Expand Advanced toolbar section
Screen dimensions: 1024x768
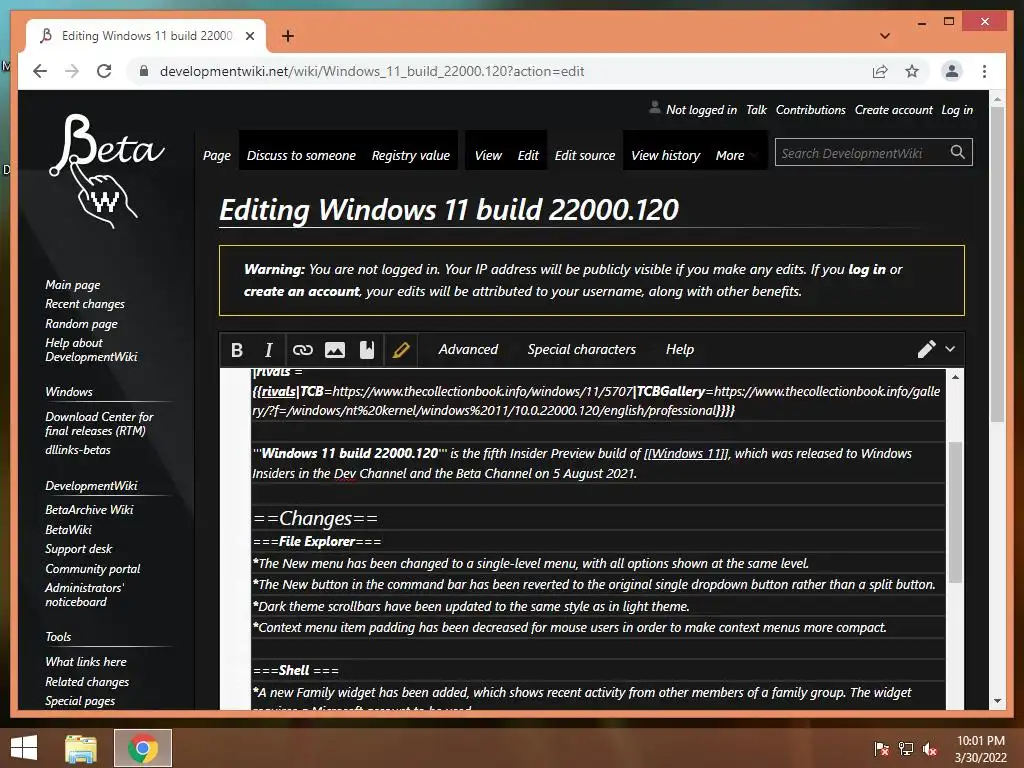coord(468,349)
